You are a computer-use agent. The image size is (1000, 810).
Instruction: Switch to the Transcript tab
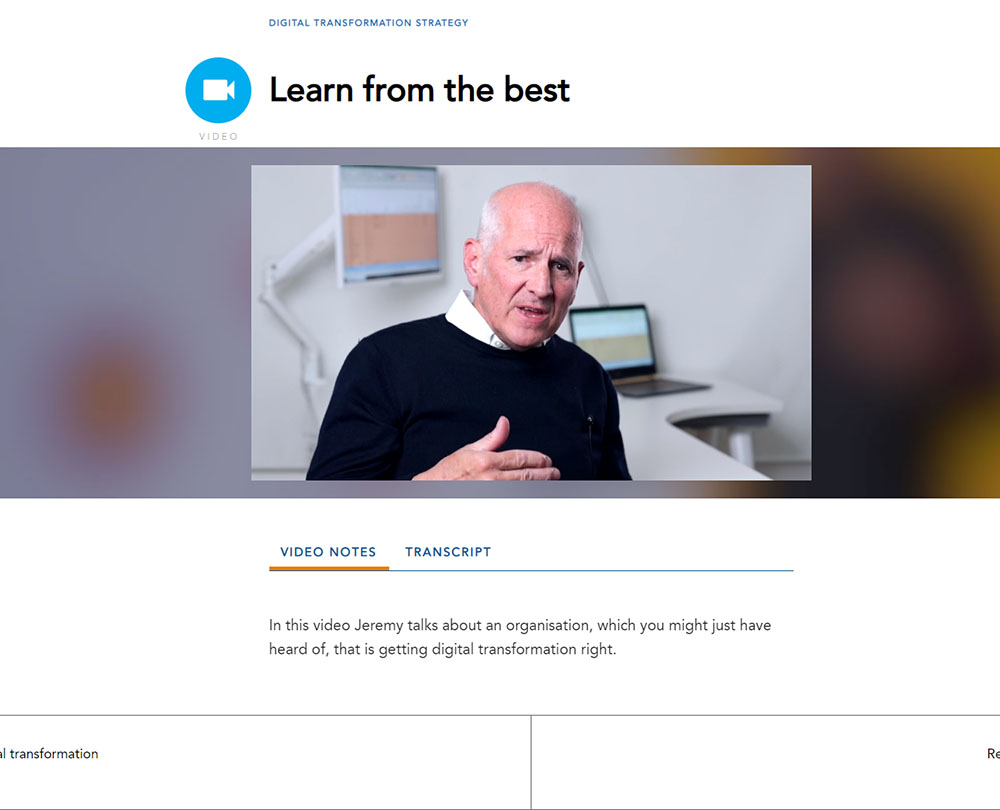coord(448,552)
